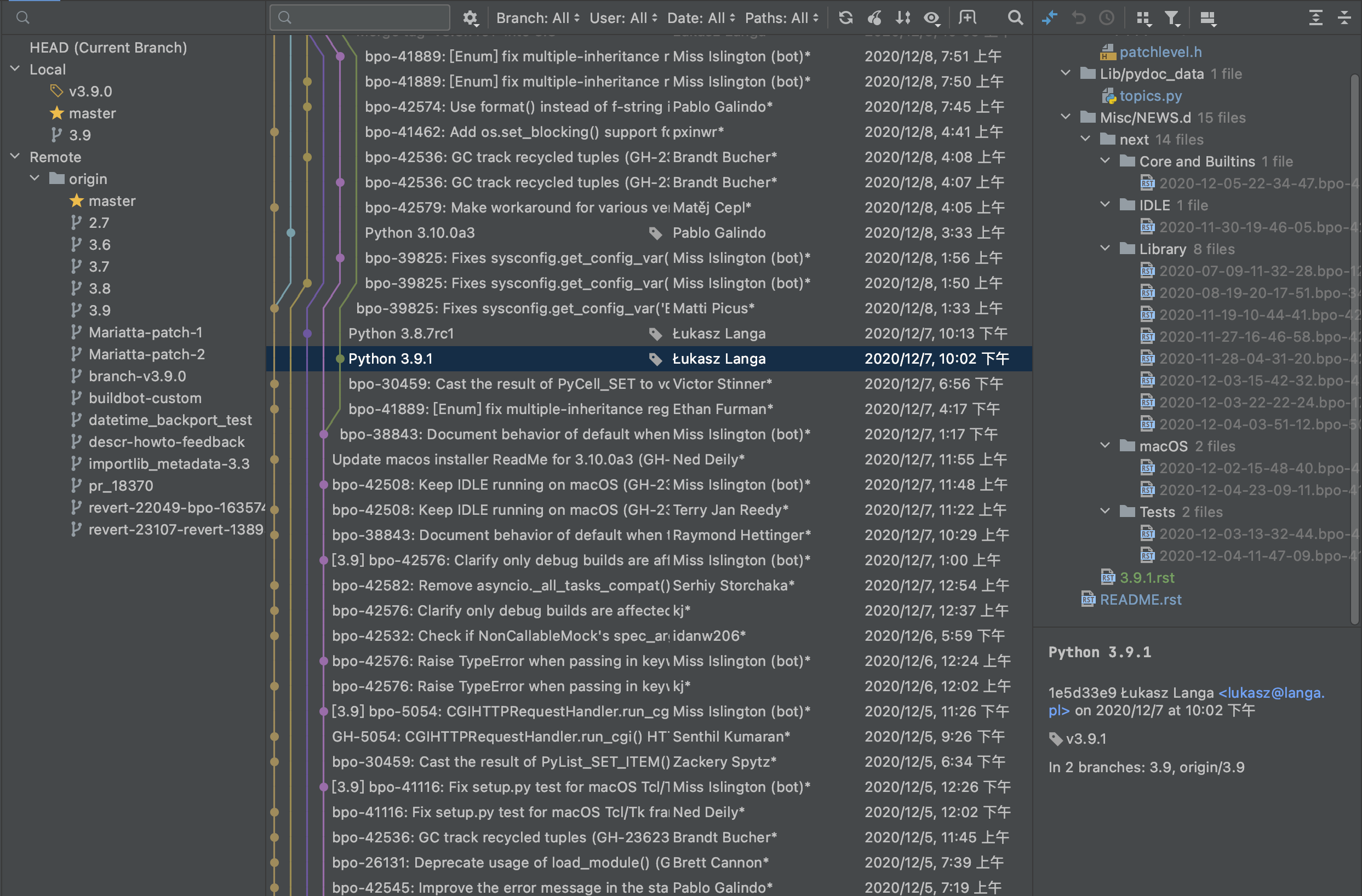Click Collapse All in changes tree
1362x896 pixels.
(x=1344, y=18)
